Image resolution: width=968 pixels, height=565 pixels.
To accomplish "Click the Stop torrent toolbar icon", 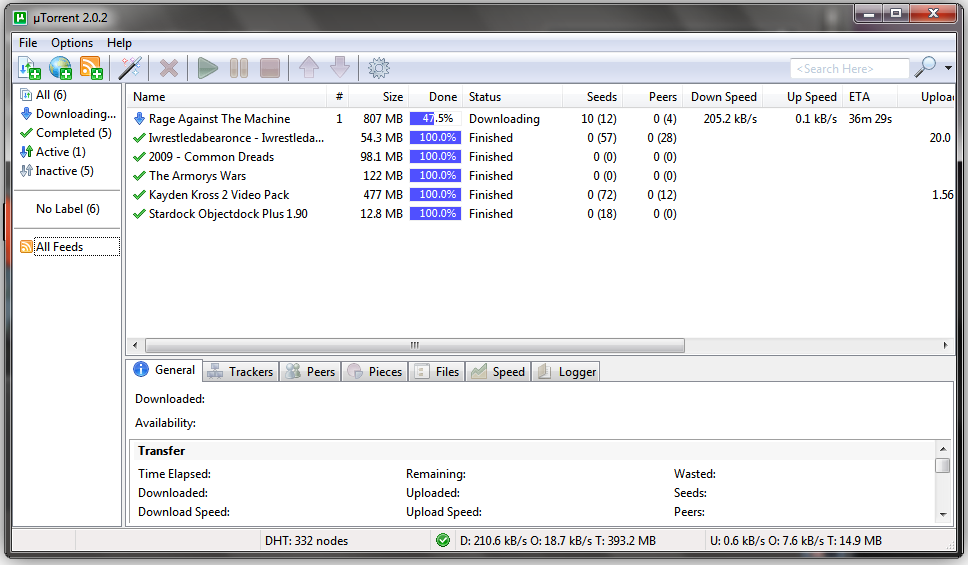I will pos(270,68).
